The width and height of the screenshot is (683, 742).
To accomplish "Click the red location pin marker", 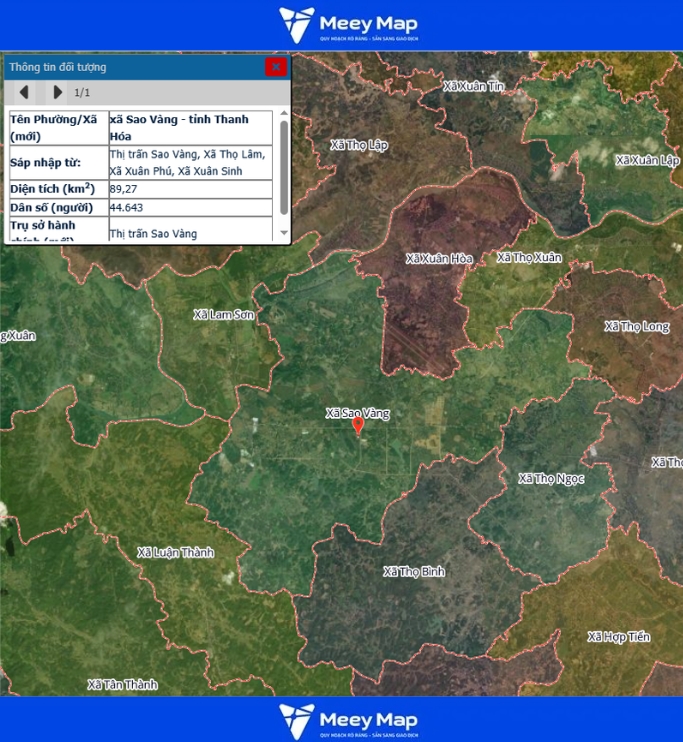I will 358,425.
